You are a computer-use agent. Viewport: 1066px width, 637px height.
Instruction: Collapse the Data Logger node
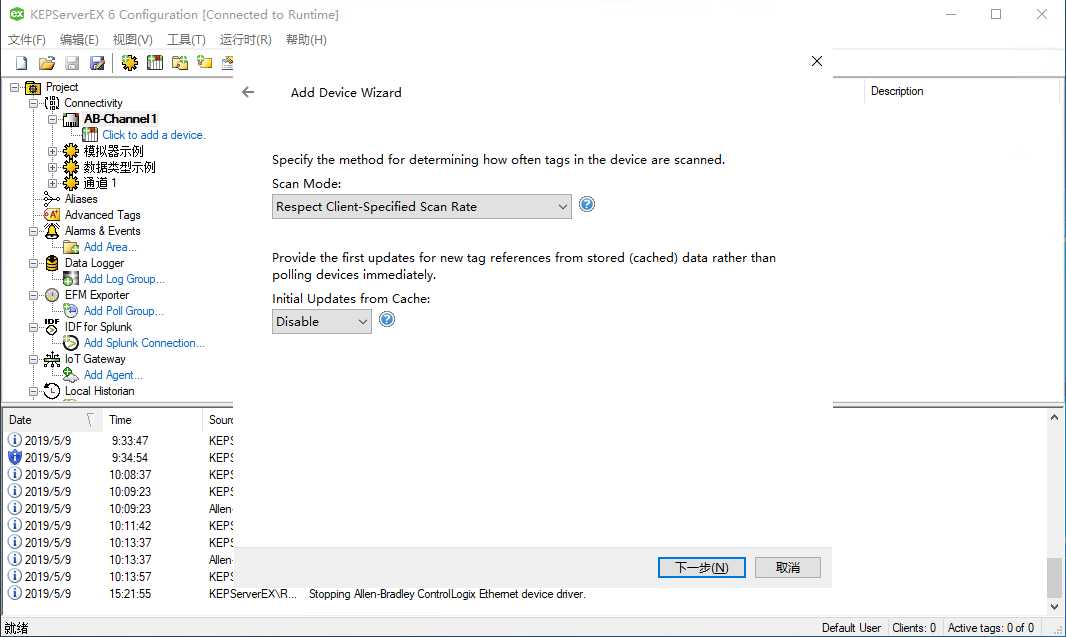point(33,263)
